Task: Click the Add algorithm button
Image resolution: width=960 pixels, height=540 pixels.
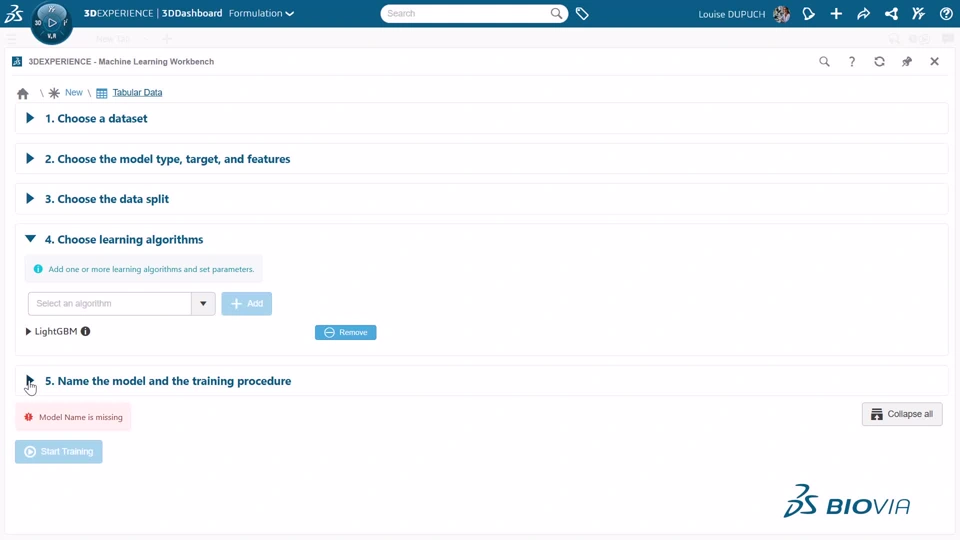Action: [247, 304]
